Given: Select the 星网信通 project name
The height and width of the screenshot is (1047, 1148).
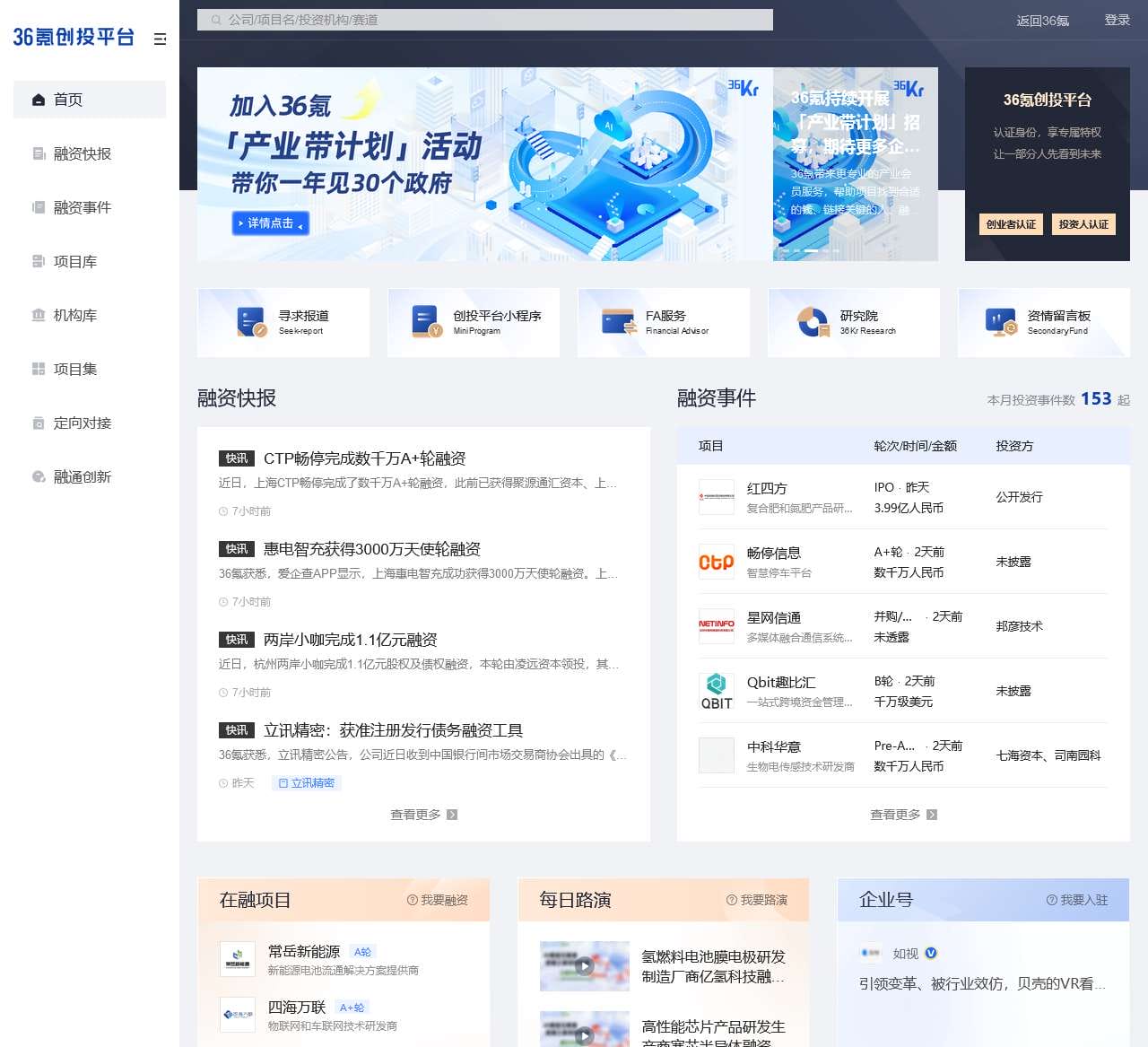Looking at the screenshot, I should tap(774, 617).
